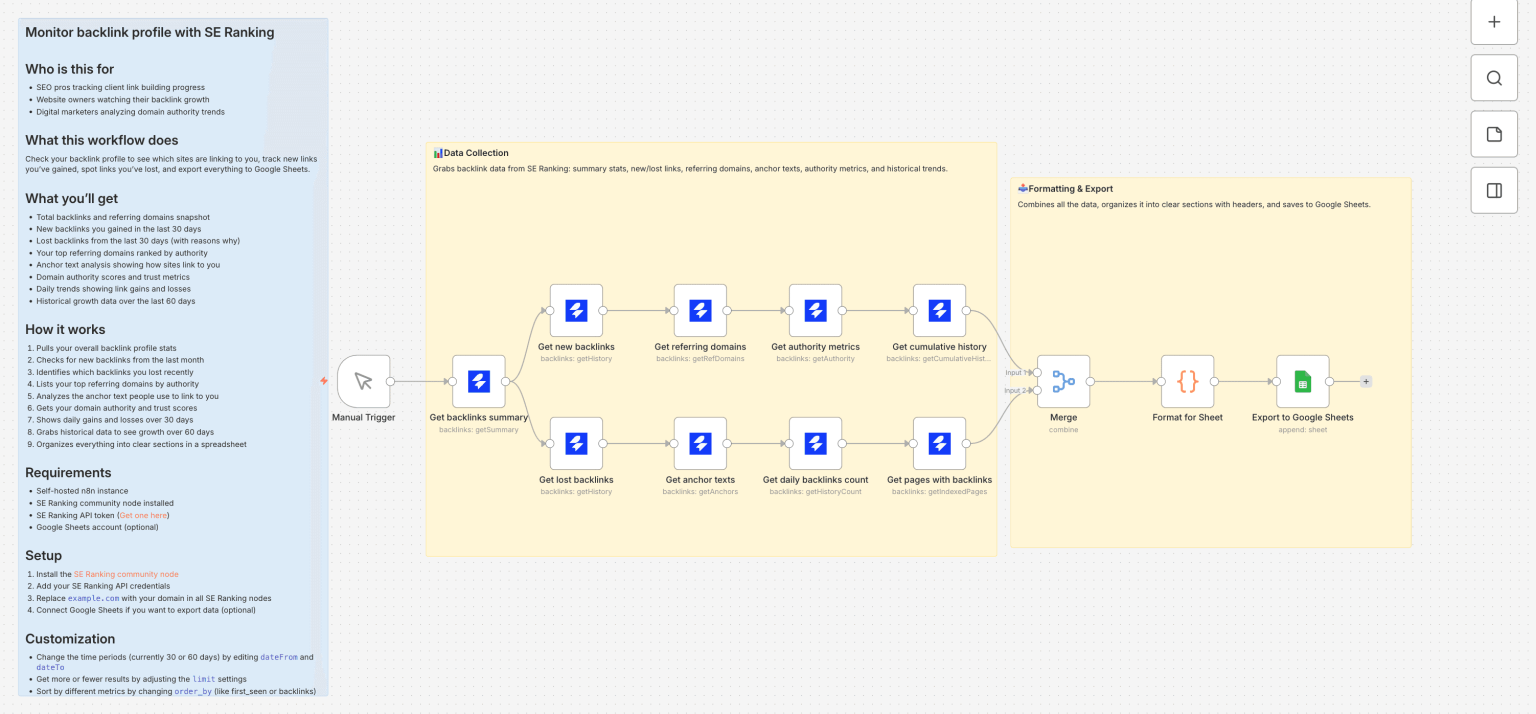Click the 'Setup' heading
The height and width of the screenshot is (714, 1536).
click(x=44, y=555)
